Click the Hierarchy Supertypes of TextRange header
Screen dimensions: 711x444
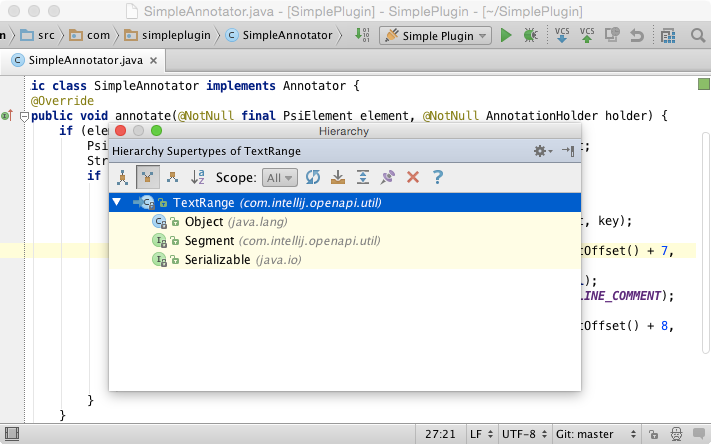(206, 151)
